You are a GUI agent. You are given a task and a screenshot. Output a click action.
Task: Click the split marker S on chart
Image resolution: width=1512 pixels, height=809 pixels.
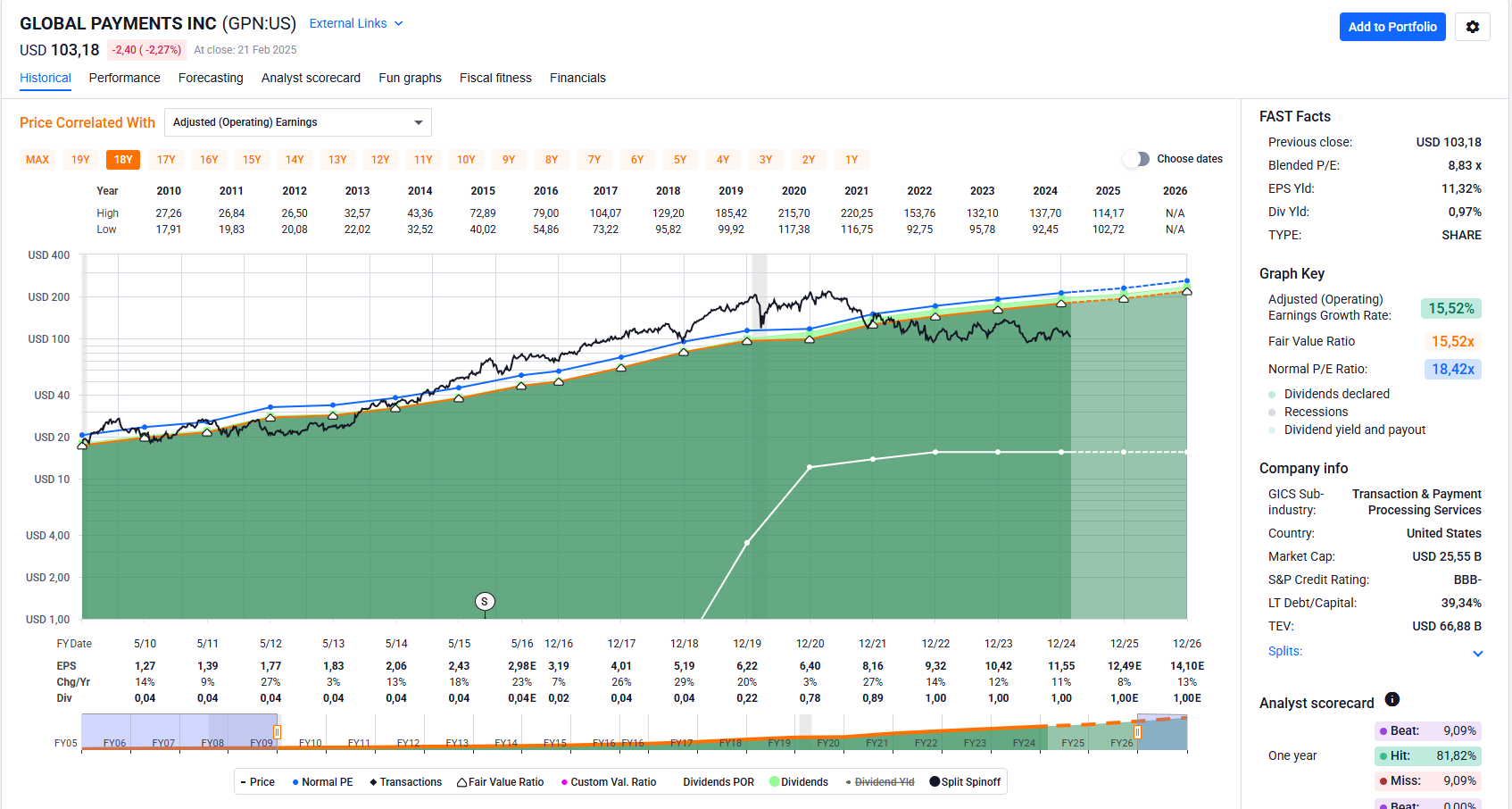485,602
